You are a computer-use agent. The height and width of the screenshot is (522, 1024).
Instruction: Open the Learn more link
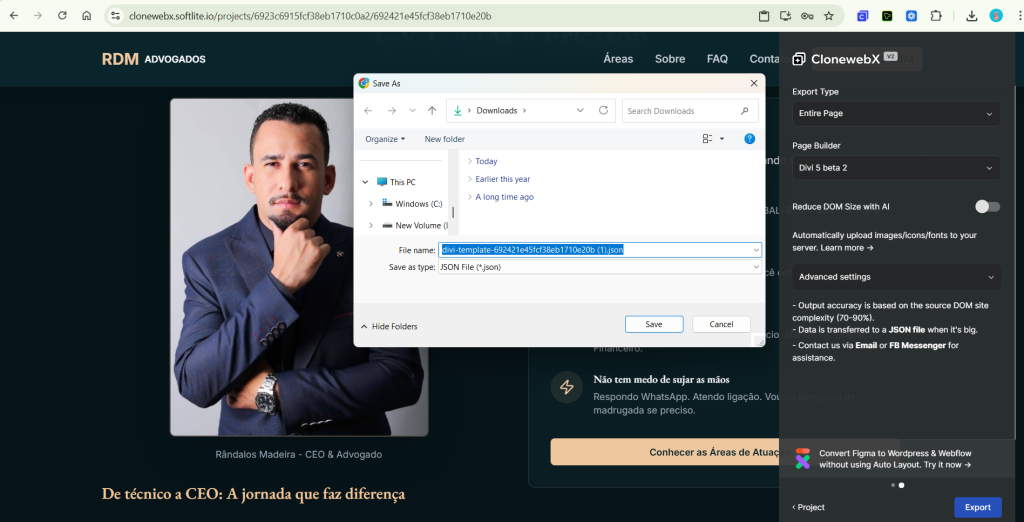tap(846, 248)
